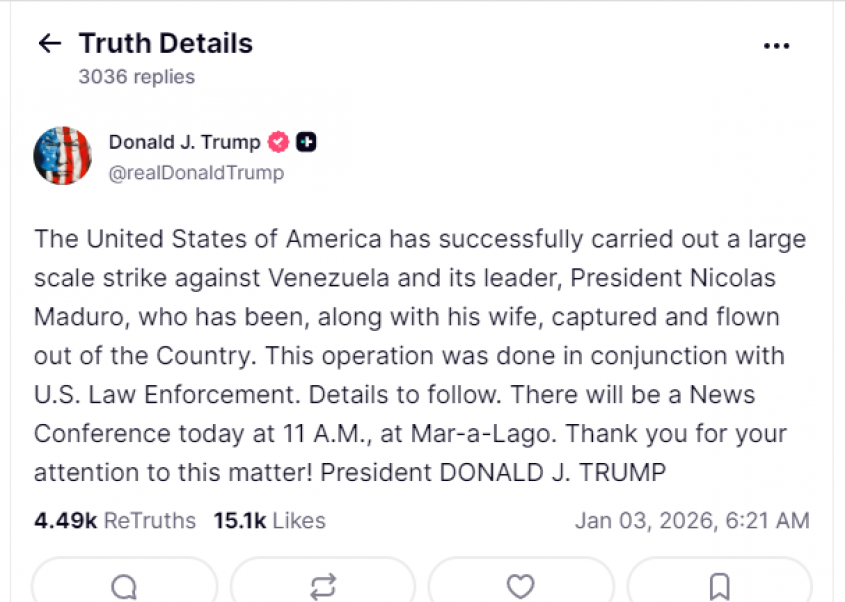Click the Jan 03, 2026 timestamp
845x602 pixels.
tap(691, 521)
